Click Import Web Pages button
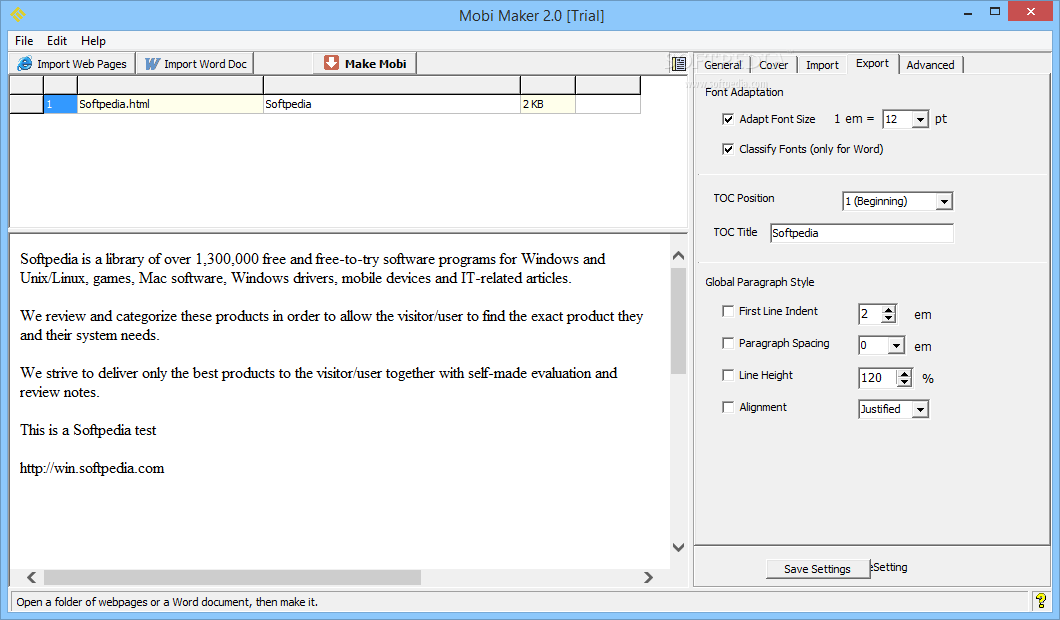This screenshot has width=1060, height=620. (72, 64)
